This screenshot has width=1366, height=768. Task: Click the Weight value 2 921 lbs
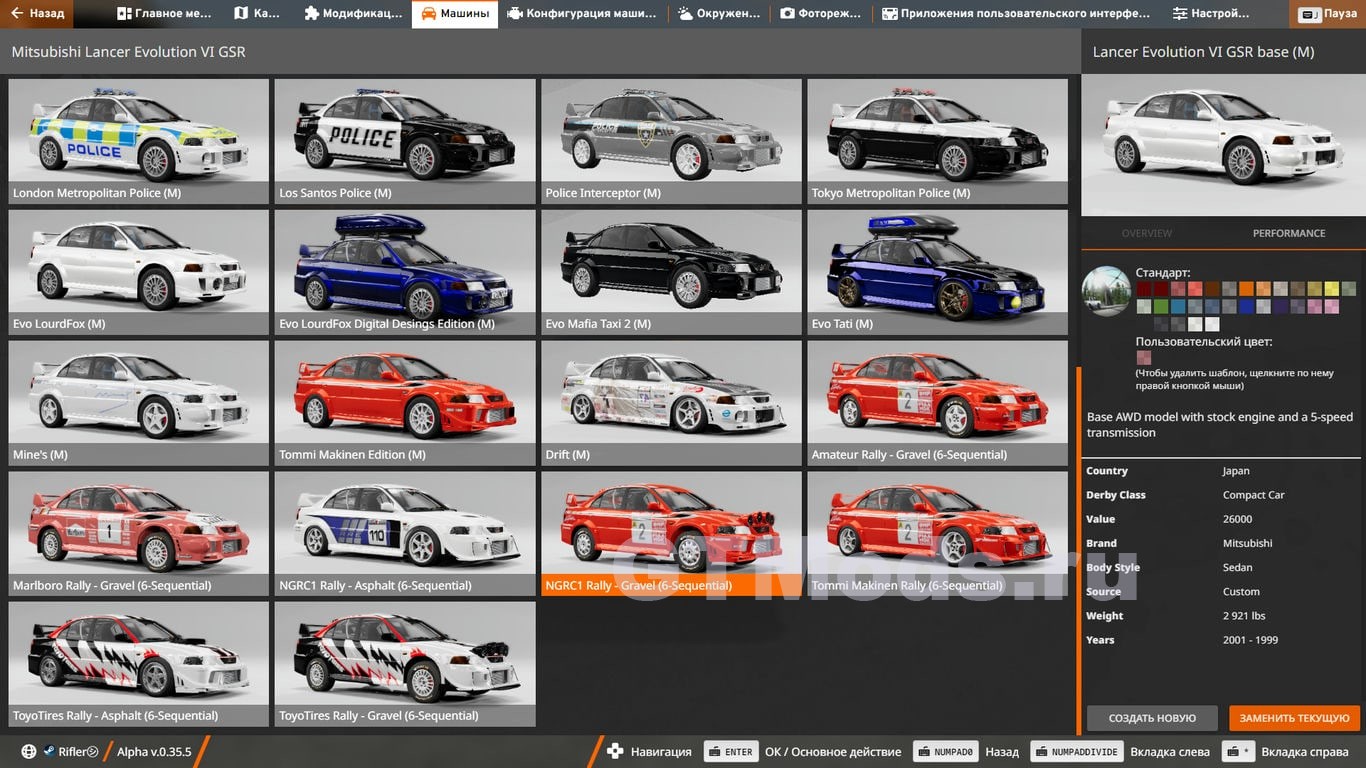click(1244, 616)
